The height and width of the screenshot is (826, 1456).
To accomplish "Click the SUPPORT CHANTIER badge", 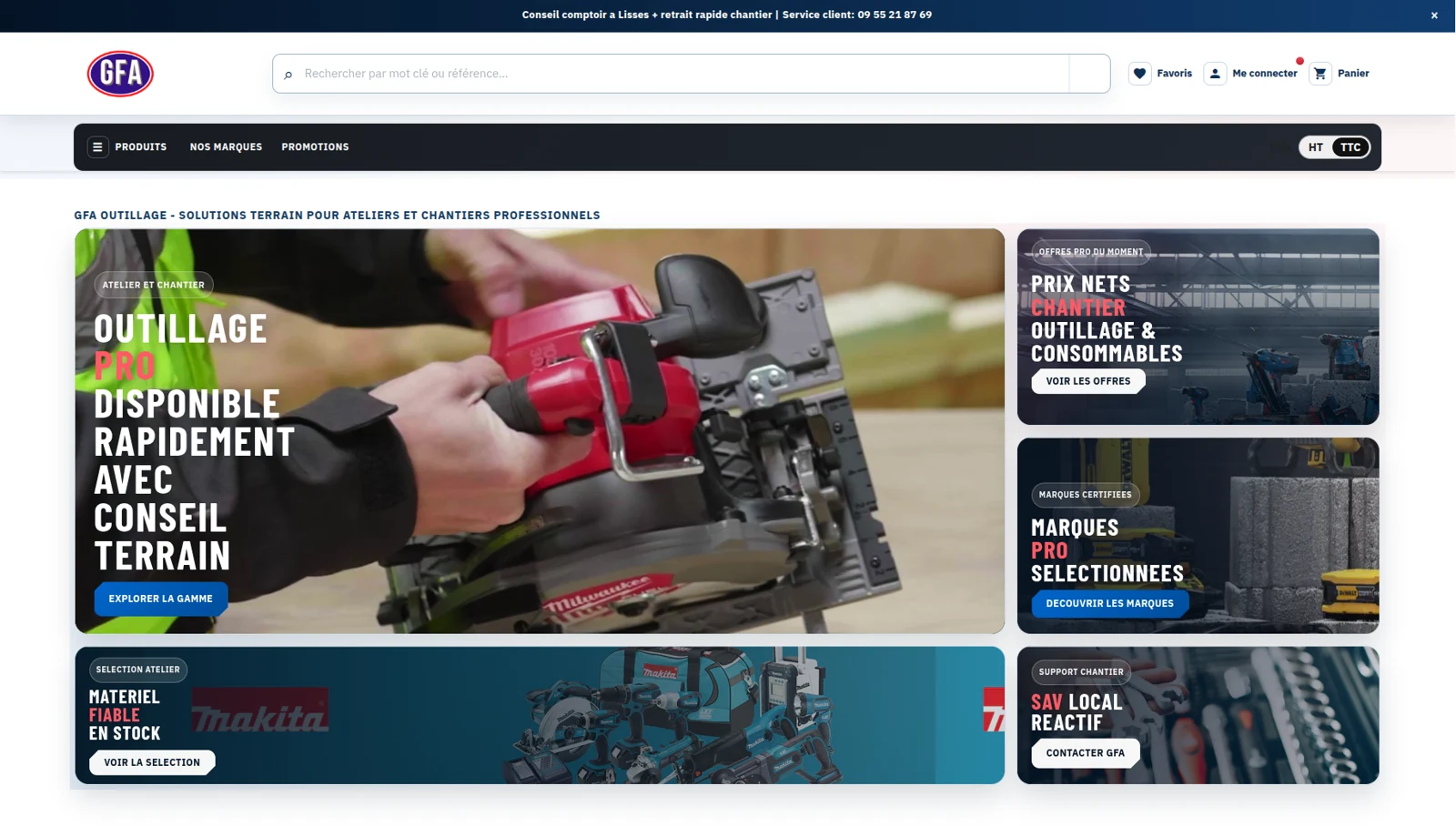I will (x=1081, y=672).
